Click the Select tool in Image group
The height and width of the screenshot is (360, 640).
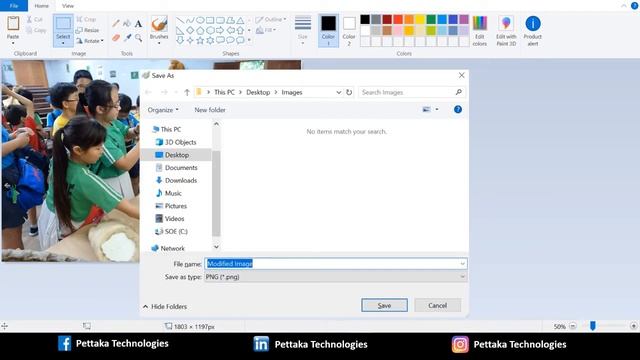tap(63, 30)
